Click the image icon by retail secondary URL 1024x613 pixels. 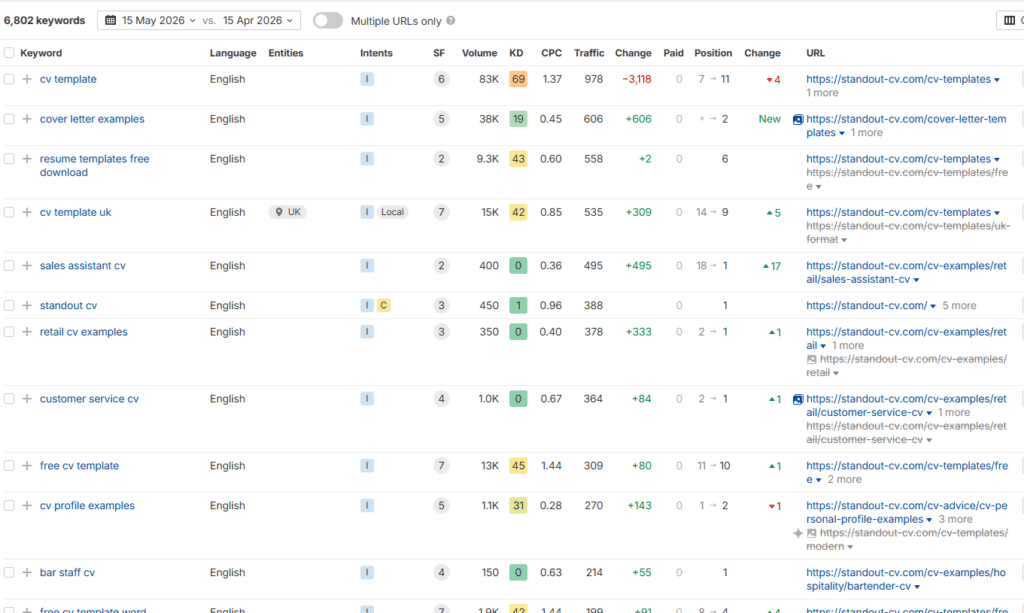click(812, 359)
